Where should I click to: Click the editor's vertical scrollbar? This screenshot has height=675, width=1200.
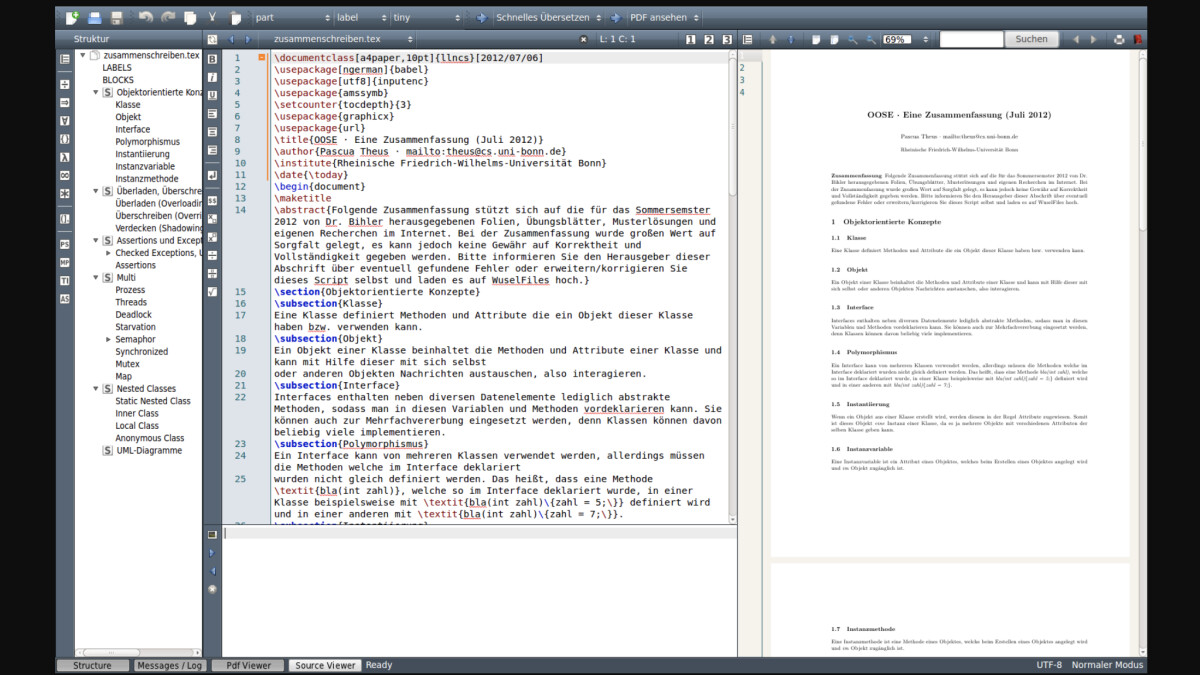733,287
